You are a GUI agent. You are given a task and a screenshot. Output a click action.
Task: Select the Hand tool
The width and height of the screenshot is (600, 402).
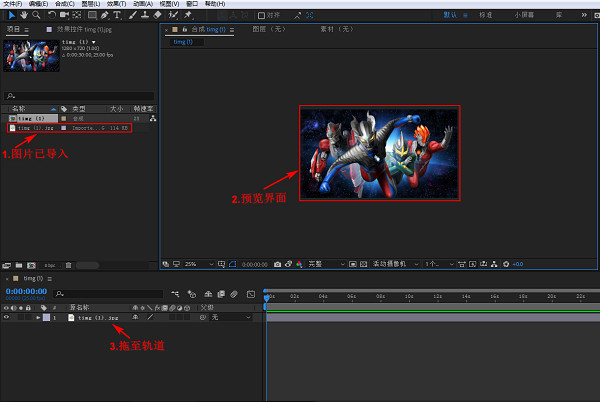click(22, 15)
